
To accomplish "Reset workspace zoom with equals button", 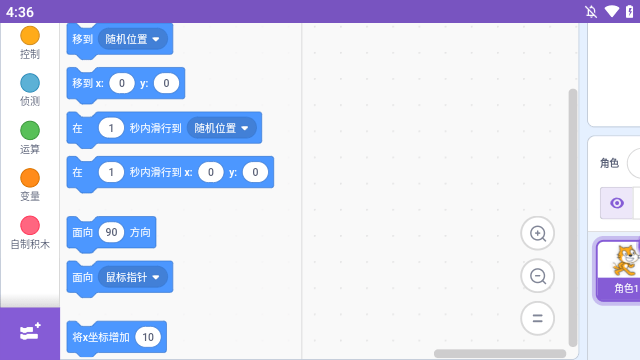I will (x=538, y=318).
